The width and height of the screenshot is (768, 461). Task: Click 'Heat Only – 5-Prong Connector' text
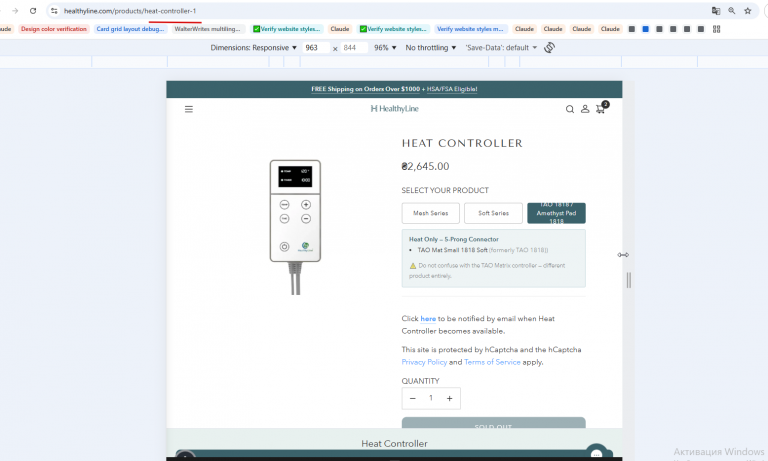[454, 240]
